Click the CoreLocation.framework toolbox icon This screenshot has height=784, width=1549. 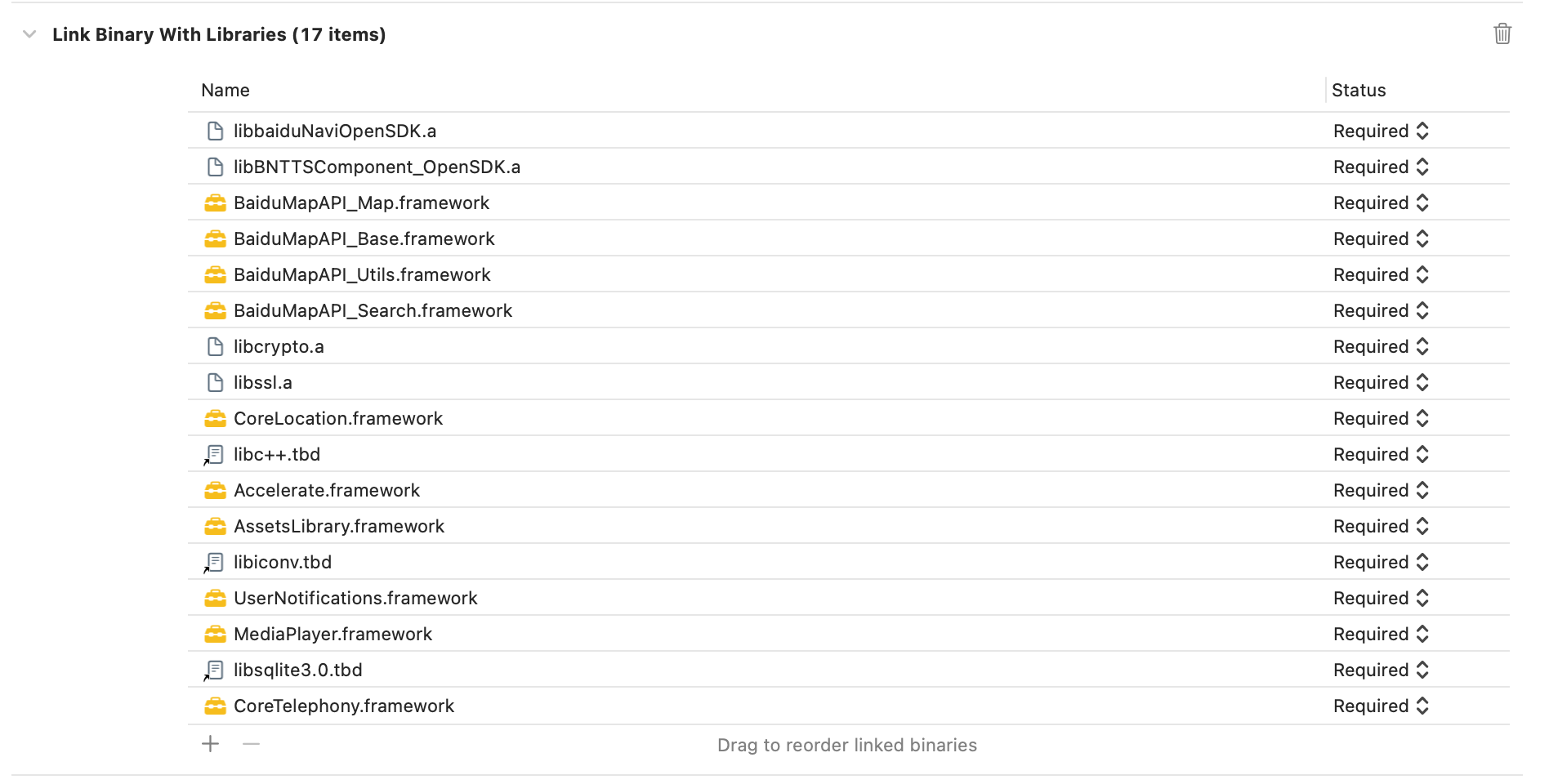(x=215, y=419)
